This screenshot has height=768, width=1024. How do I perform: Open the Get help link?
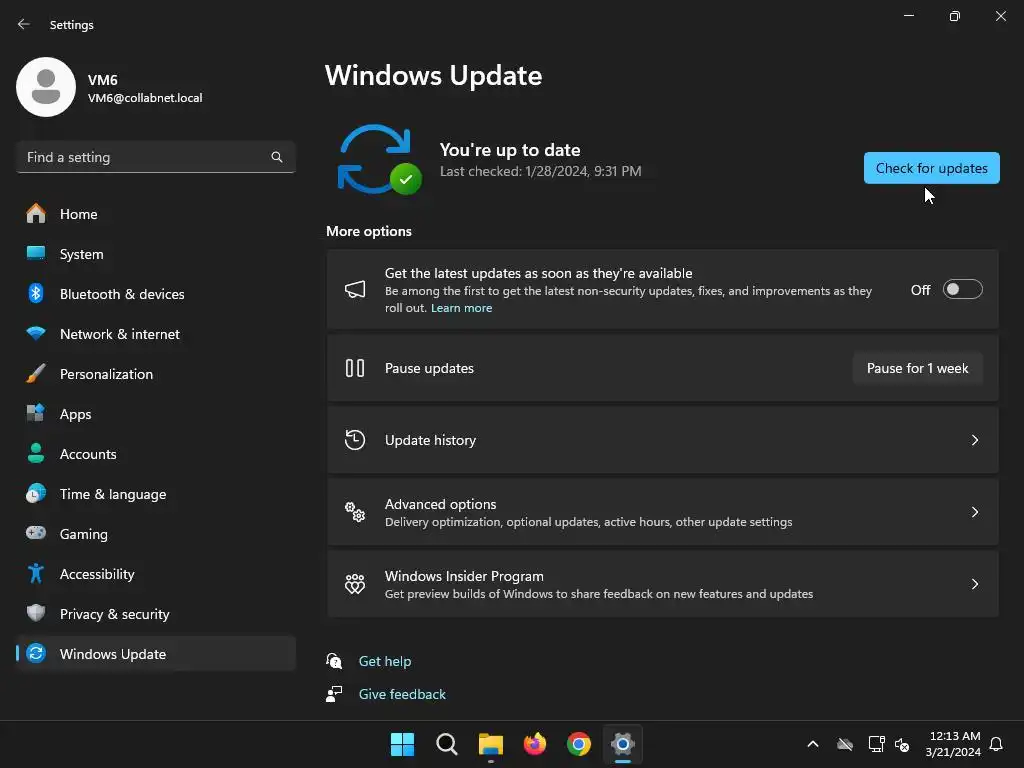click(385, 661)
